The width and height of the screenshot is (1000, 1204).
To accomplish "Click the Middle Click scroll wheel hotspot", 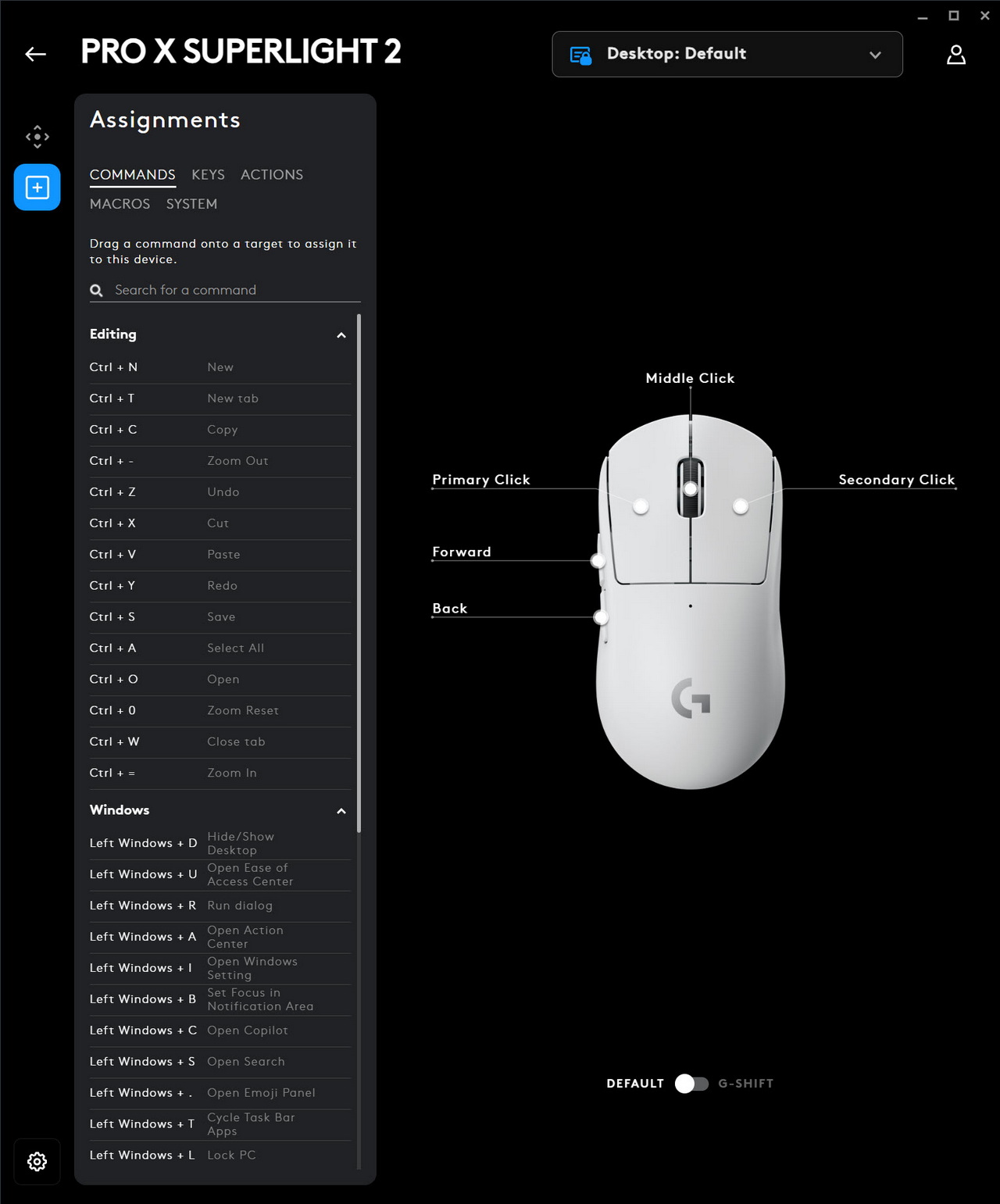I will (691, 489).
